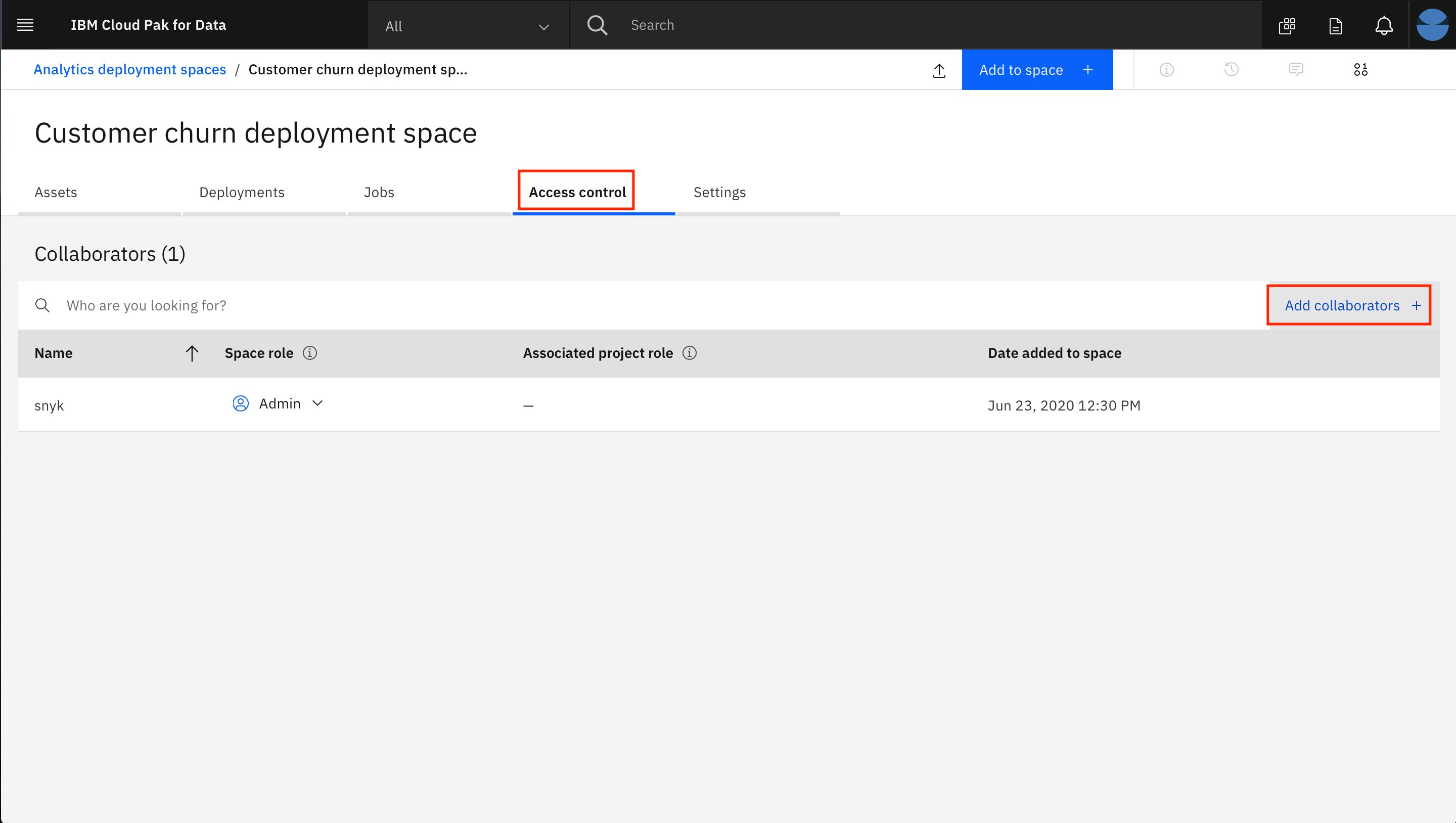This screenshot has width=1456, height=823.
Task: Select the Deployments tab
Action: click(x=242, y=192)
